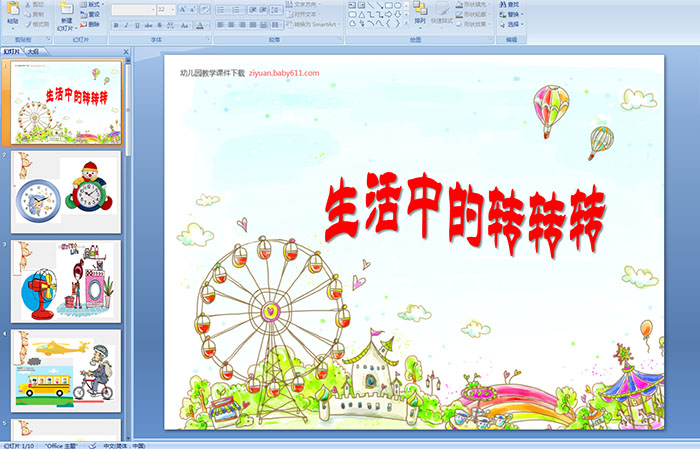
Task: Expand the shapes gallery More arrow
Action: click(x=406, y=24)
